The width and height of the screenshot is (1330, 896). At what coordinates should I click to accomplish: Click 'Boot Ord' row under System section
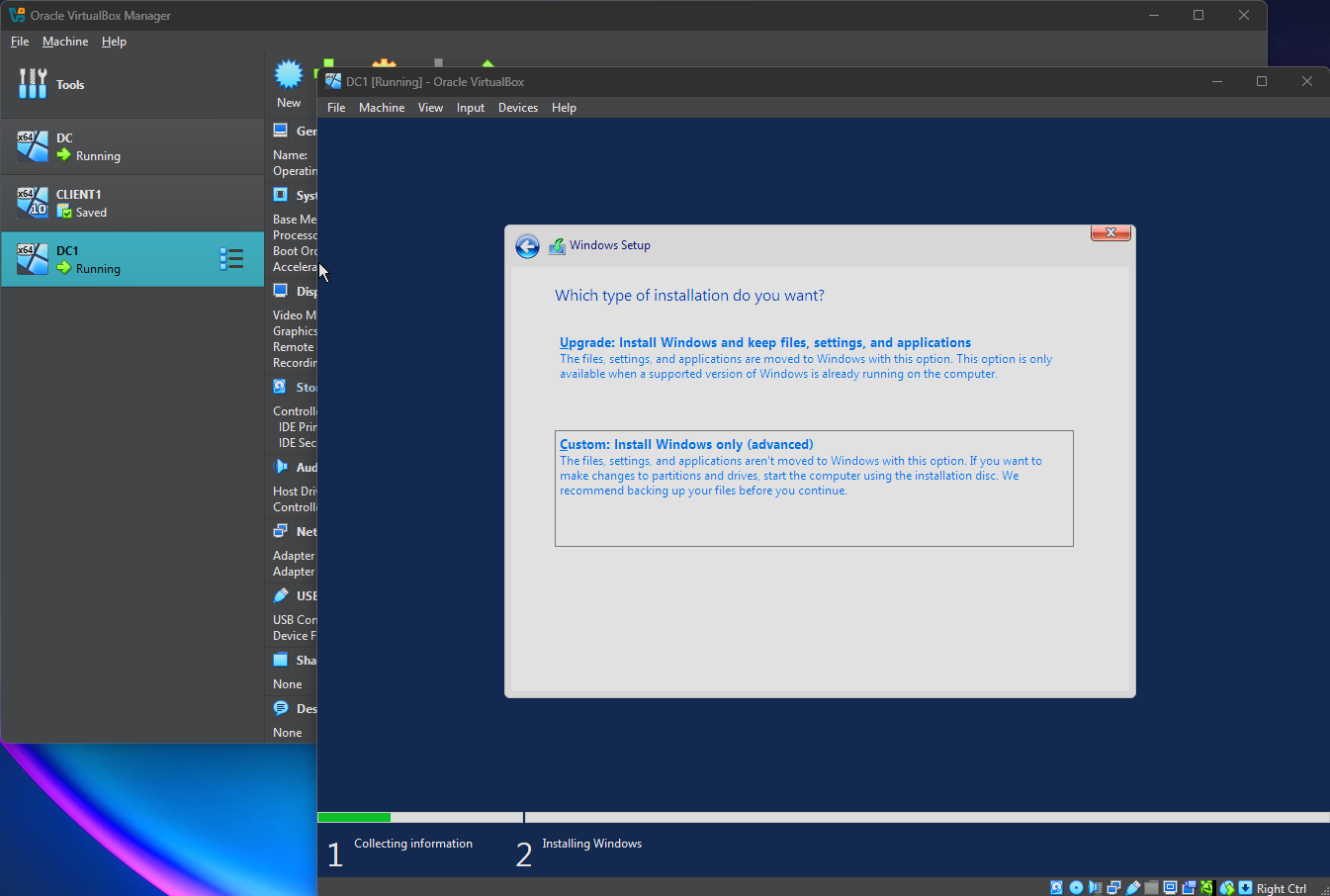coord(295,251)
